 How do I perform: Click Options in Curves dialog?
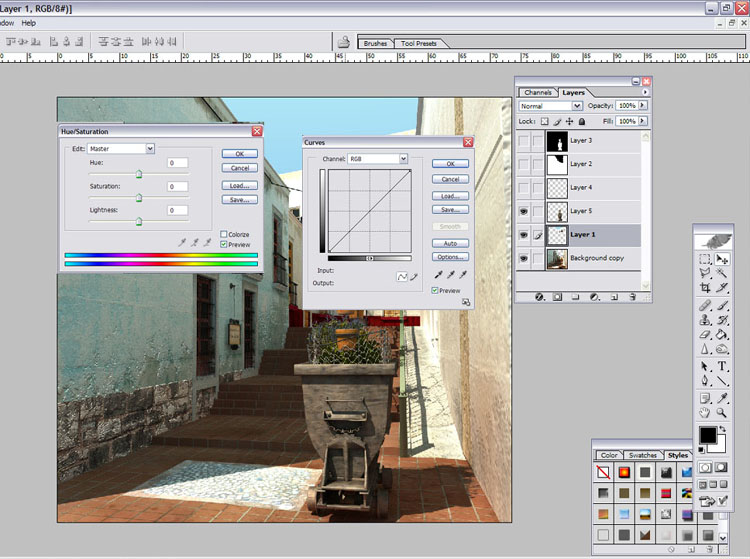450,257
